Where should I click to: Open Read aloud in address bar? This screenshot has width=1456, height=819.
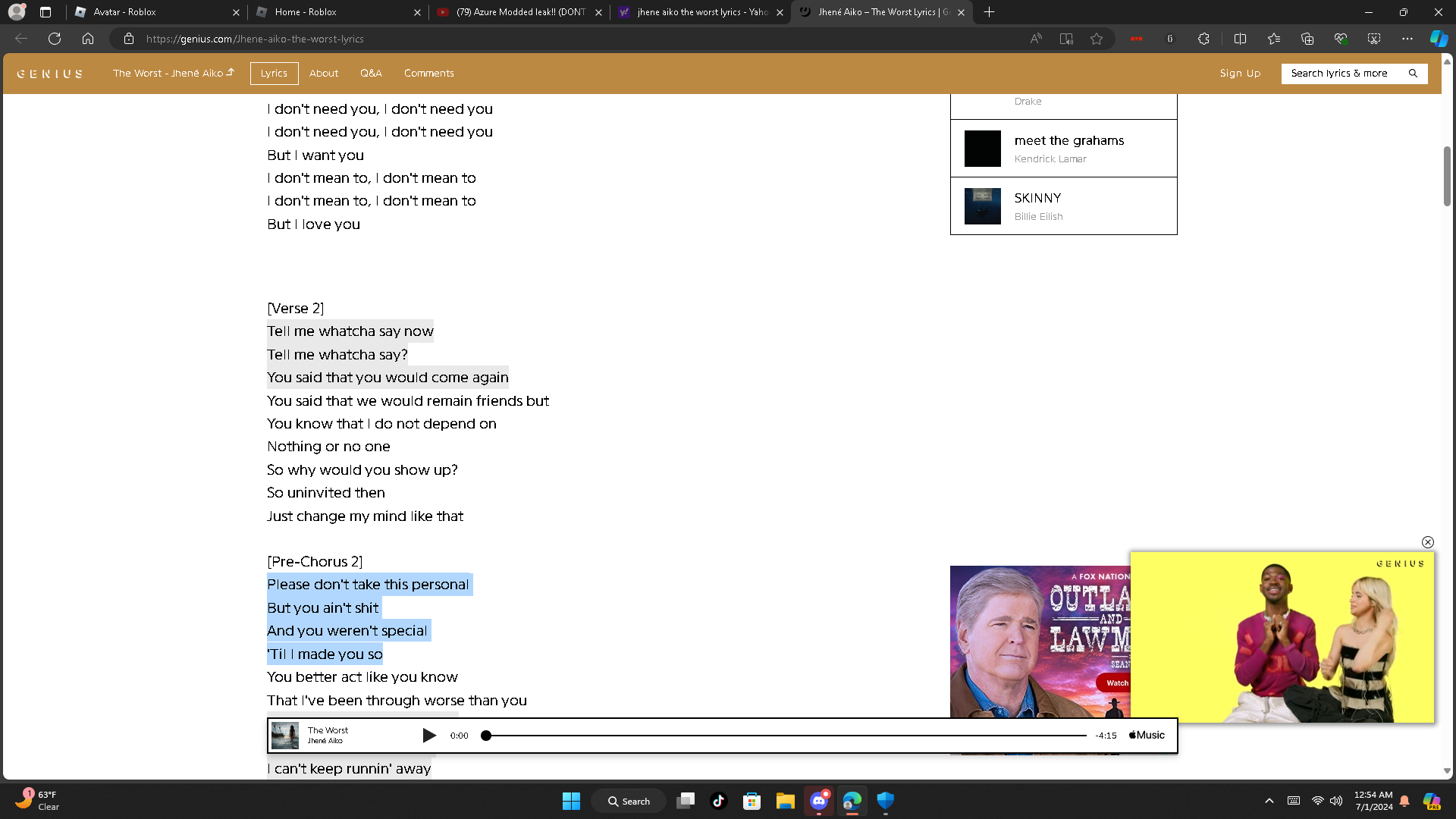click(1036, 39)
